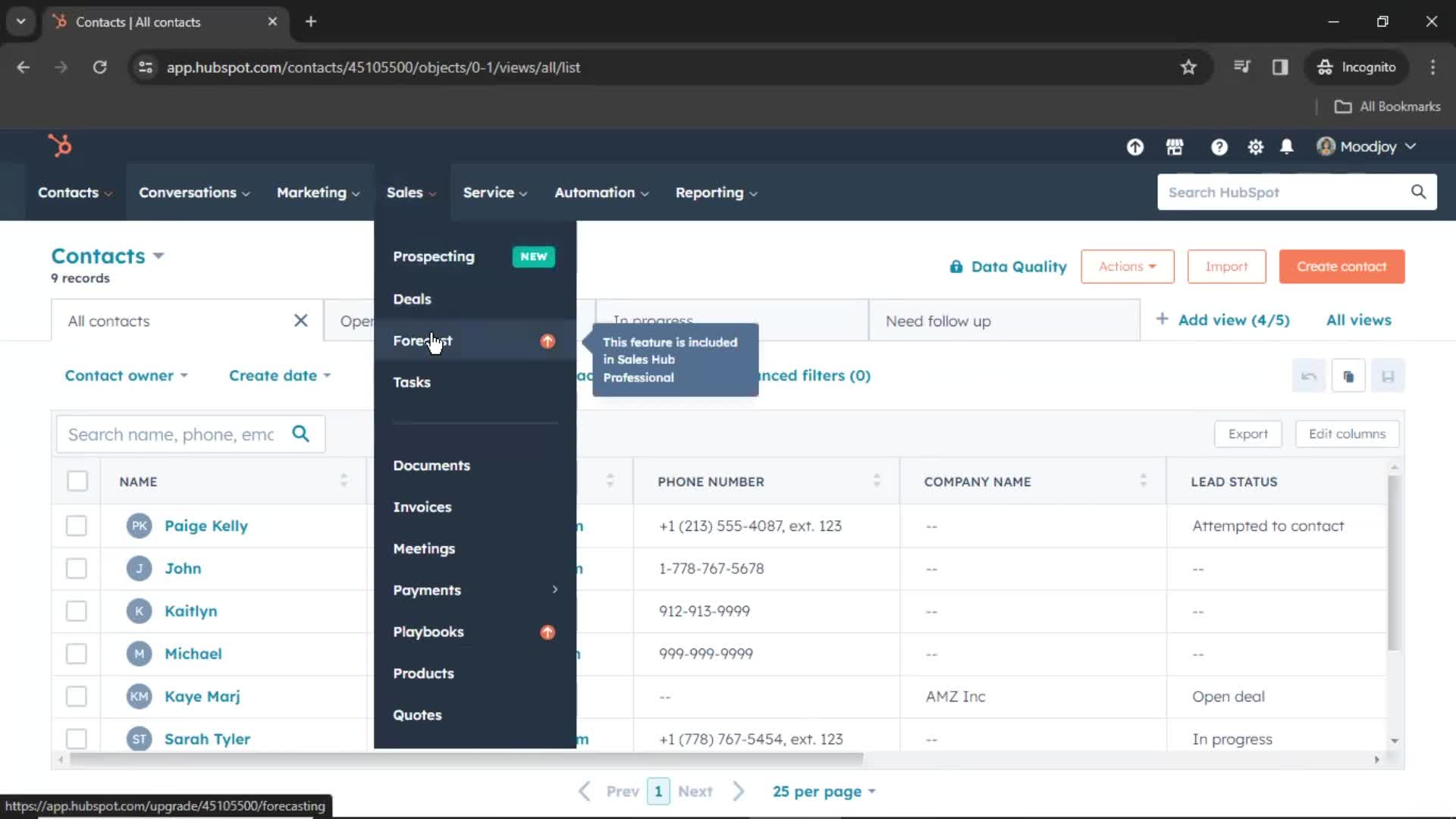This screenshot has width=1456, height=819.
Task: Open the Contact owner filter dropdown
Action: (x=126, y=376)
